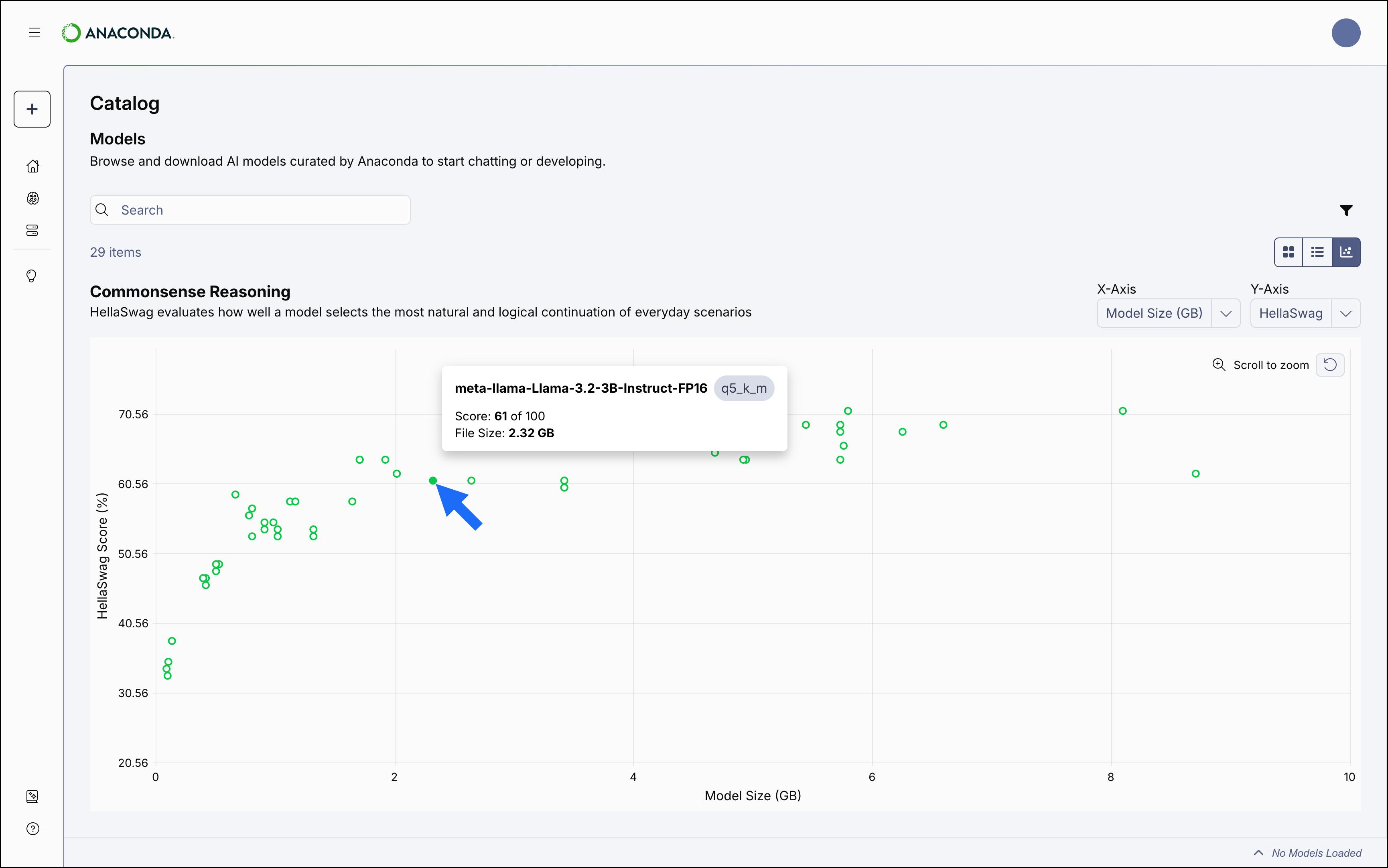Toggle the chart view button
Viewport: 1388px width, 868px height.
click(1346, 251)
